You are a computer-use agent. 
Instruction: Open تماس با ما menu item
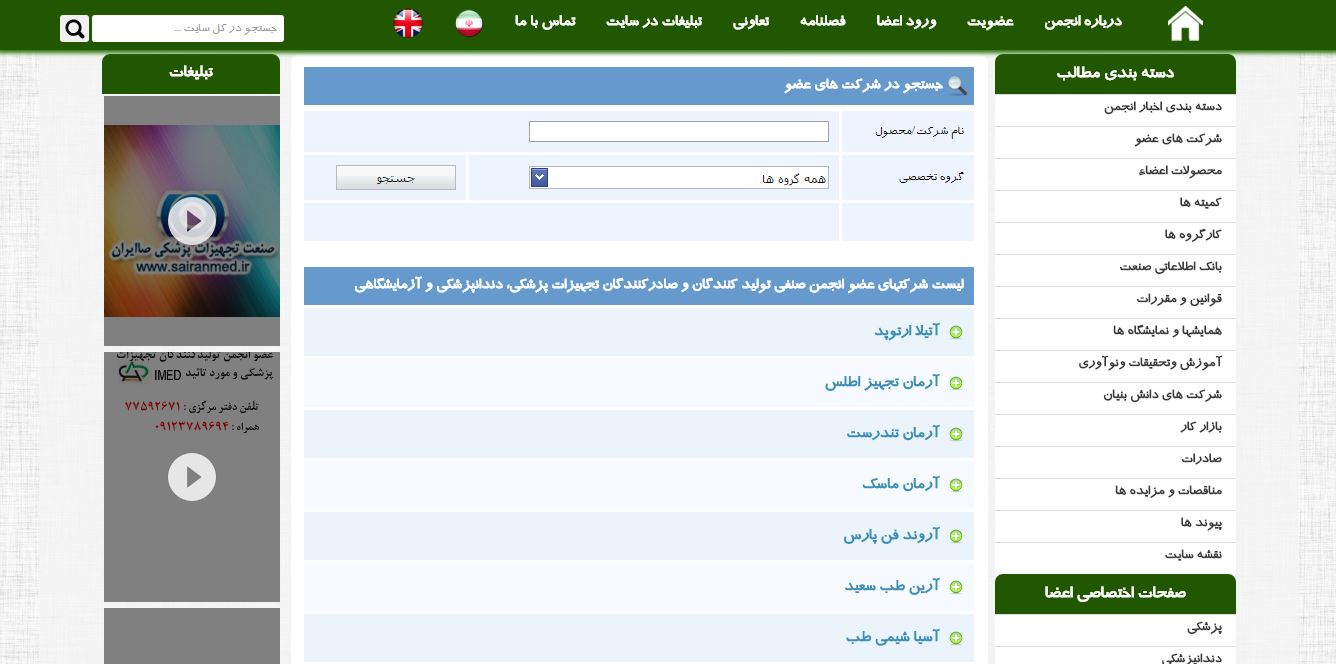(545, 21)
